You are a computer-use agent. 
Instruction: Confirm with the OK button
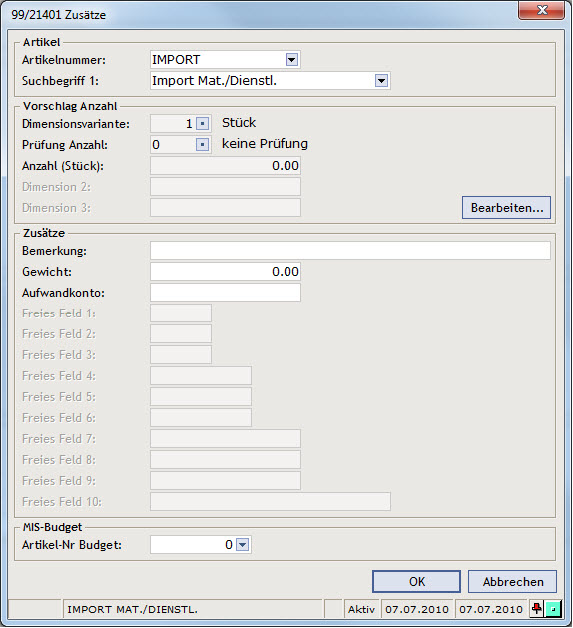tap(416, 582)
